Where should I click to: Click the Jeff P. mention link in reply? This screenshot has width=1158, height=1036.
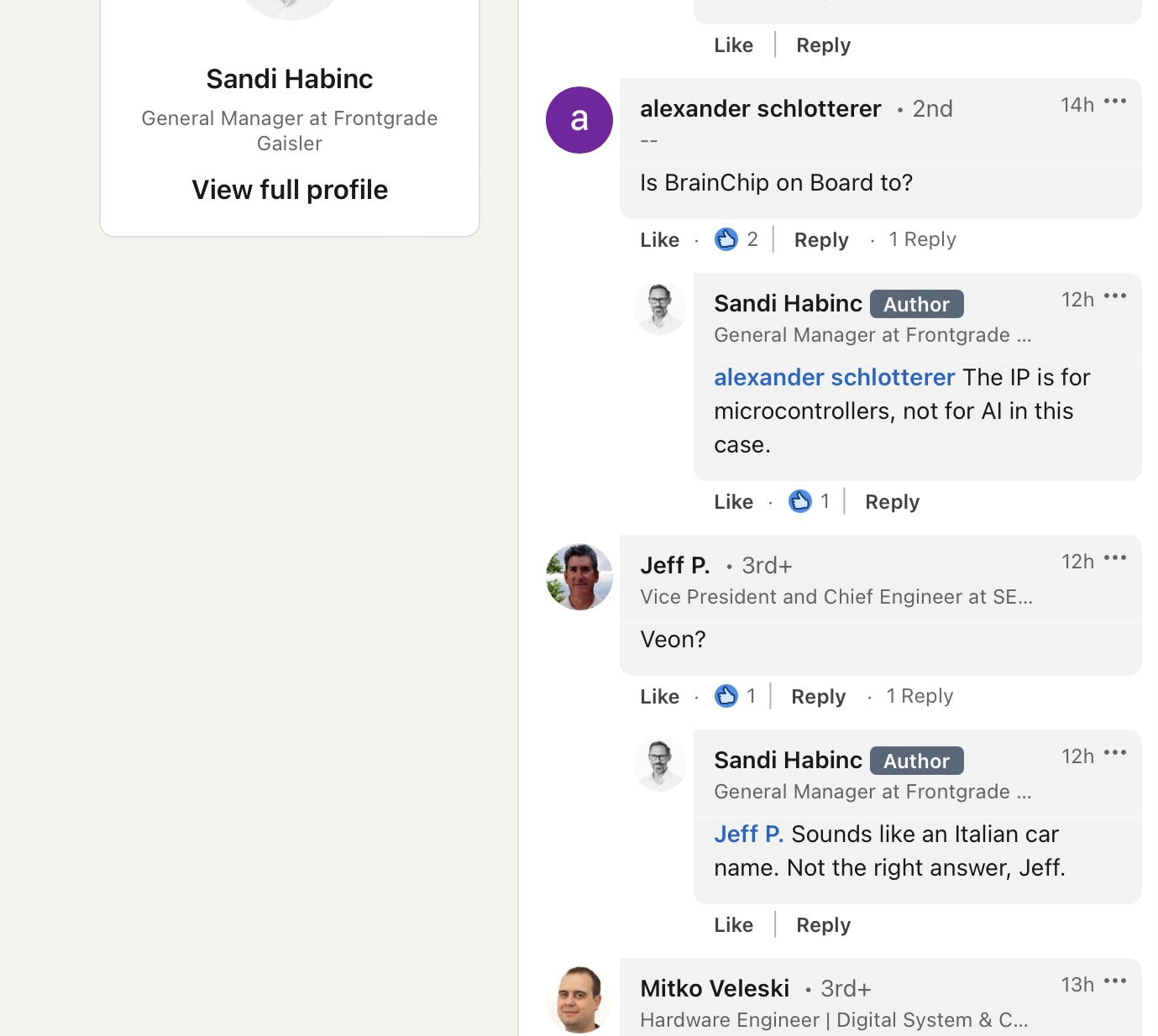748,835
